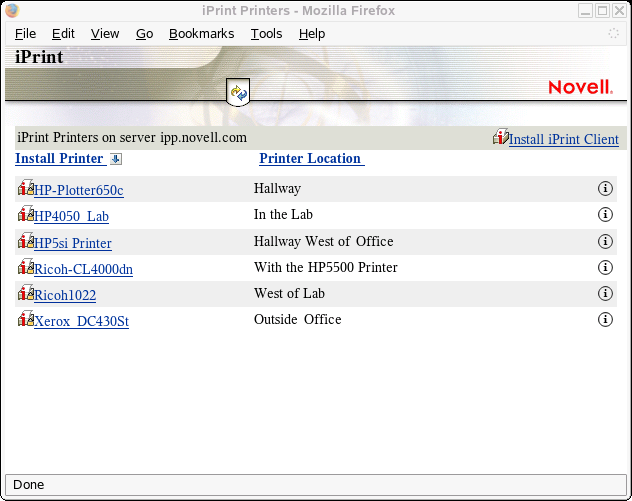This screenshot has height=501, width=632.
Task: Click the Novell logo
Action: [580, 87]
